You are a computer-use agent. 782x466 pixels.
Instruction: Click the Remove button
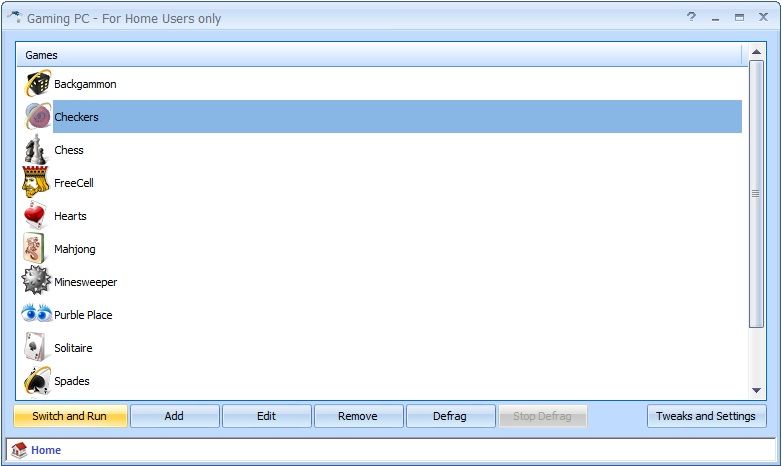(x=358, y=416)
